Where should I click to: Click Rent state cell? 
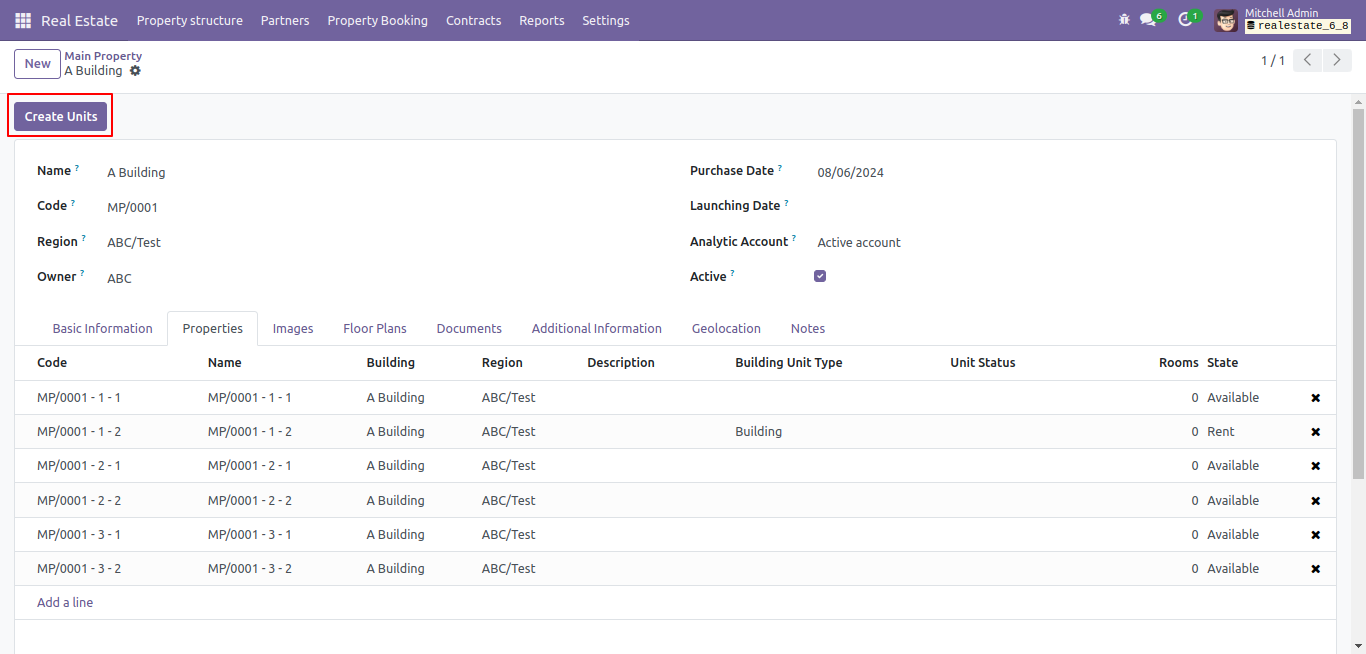point(1250,432)
